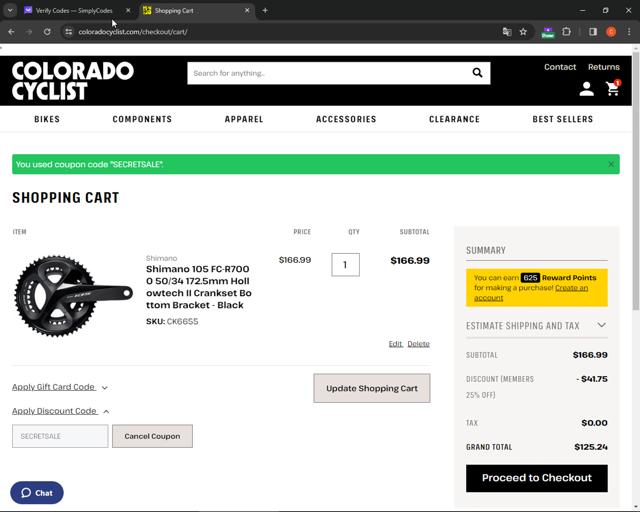This screenshot has width=640, height=512.
Task: Collapse Apply Discount Code section
Action: click(60, 411)
